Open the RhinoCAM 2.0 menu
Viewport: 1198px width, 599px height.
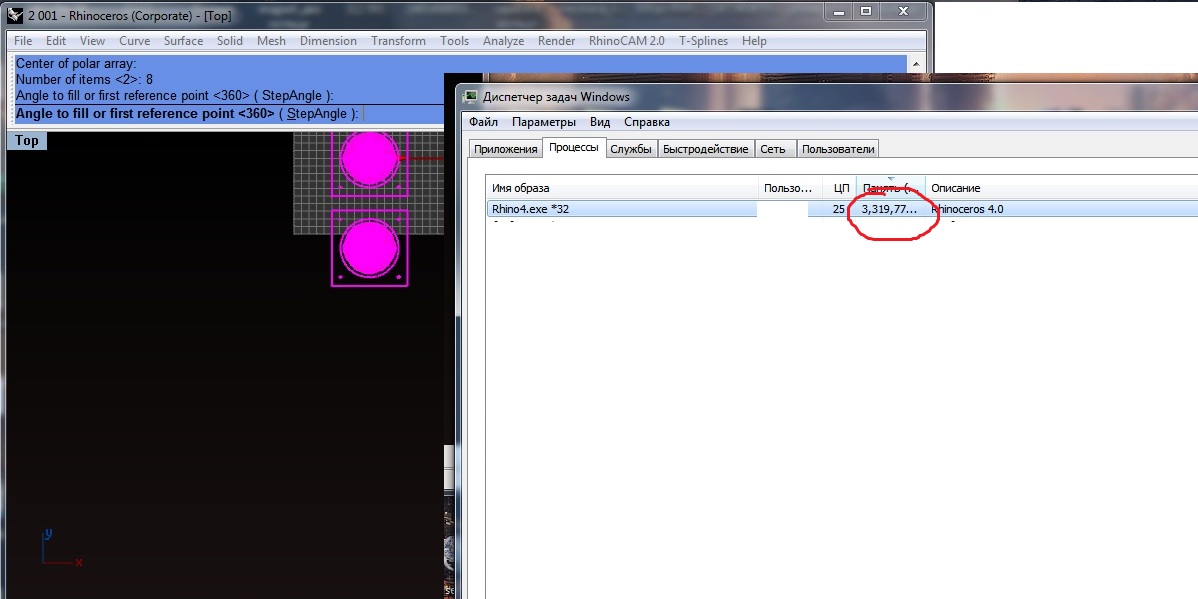point(626,41)
